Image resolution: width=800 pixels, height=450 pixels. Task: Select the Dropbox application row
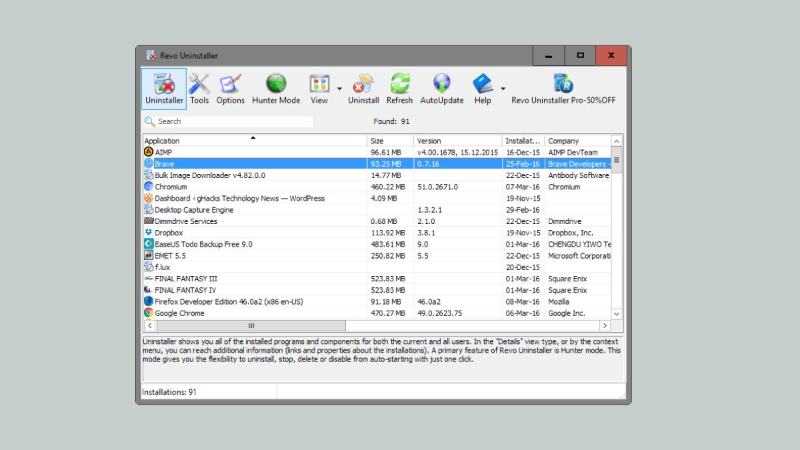377,233
